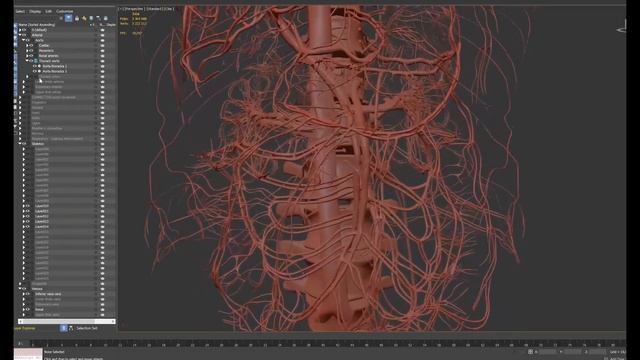Image resolution: width=640 pixels, height=360 pixels.
Task: Click render column icon in Venous row
Action: click(x=102, y=289)
